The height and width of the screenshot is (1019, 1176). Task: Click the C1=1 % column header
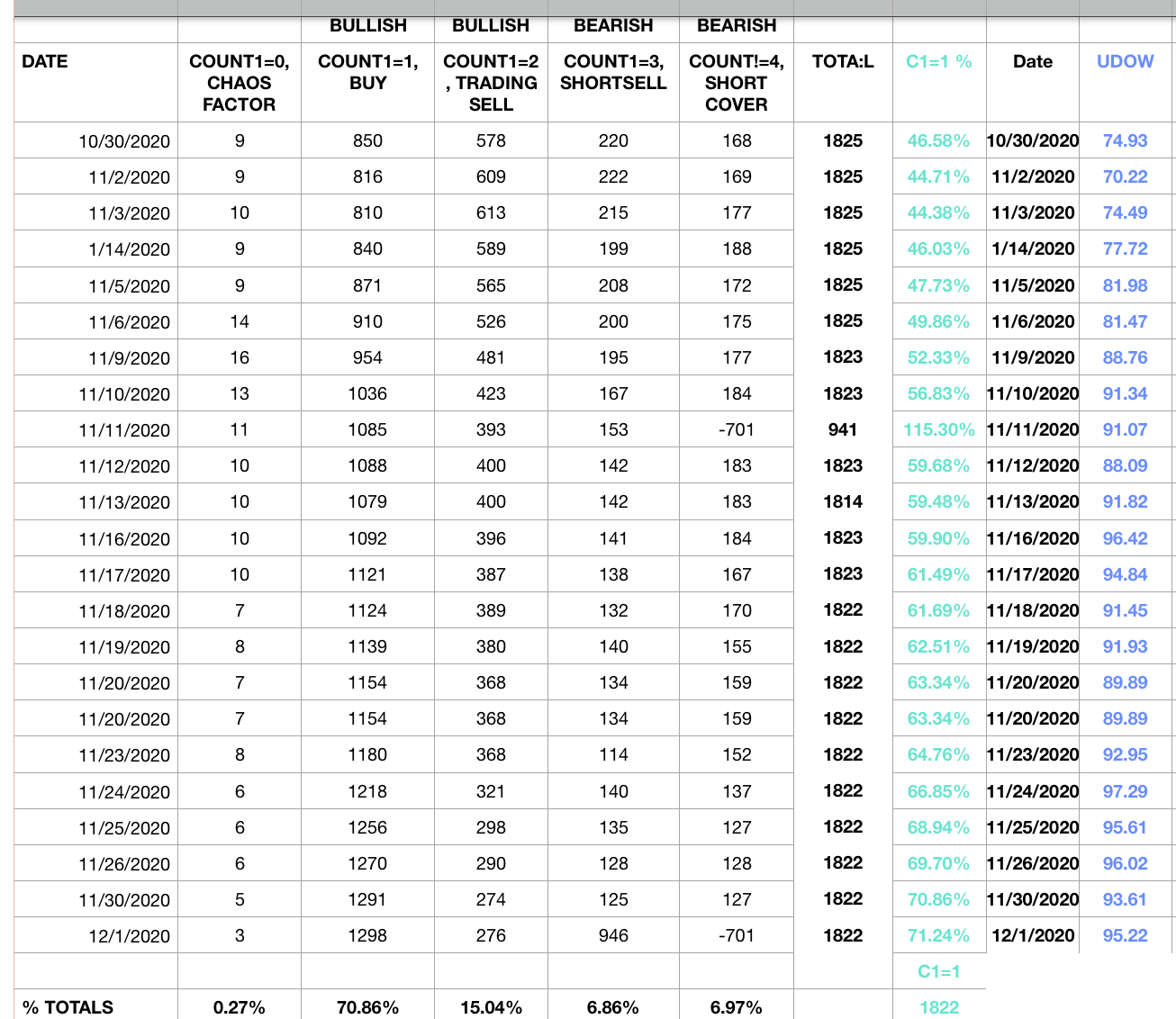(x=939, y=61)
